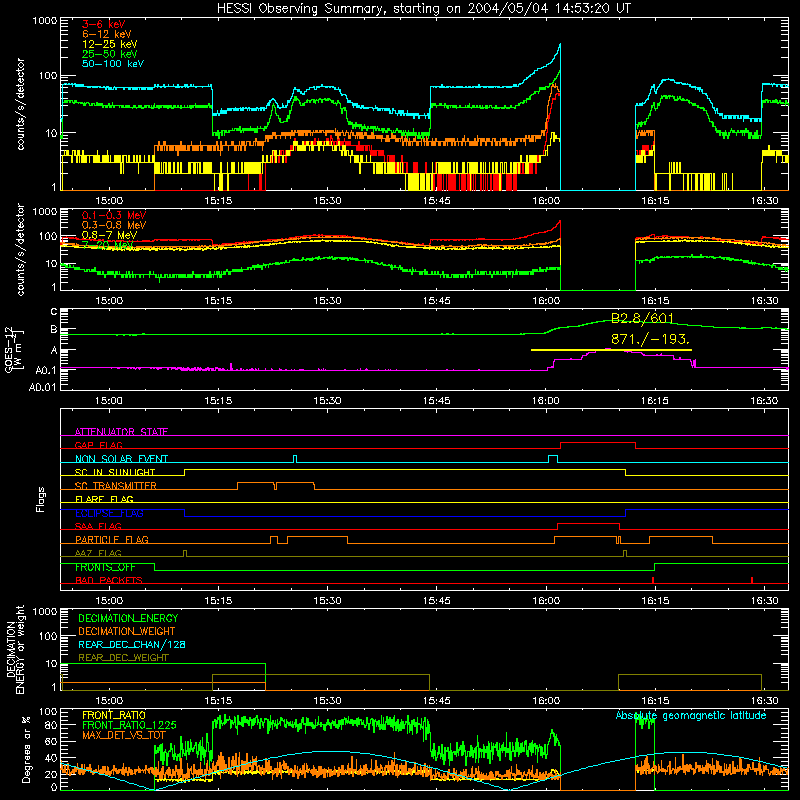800x800 pixels.
Task: Select the NON_SOLAR_EVENT flag label
Action: tap(121, 459)
